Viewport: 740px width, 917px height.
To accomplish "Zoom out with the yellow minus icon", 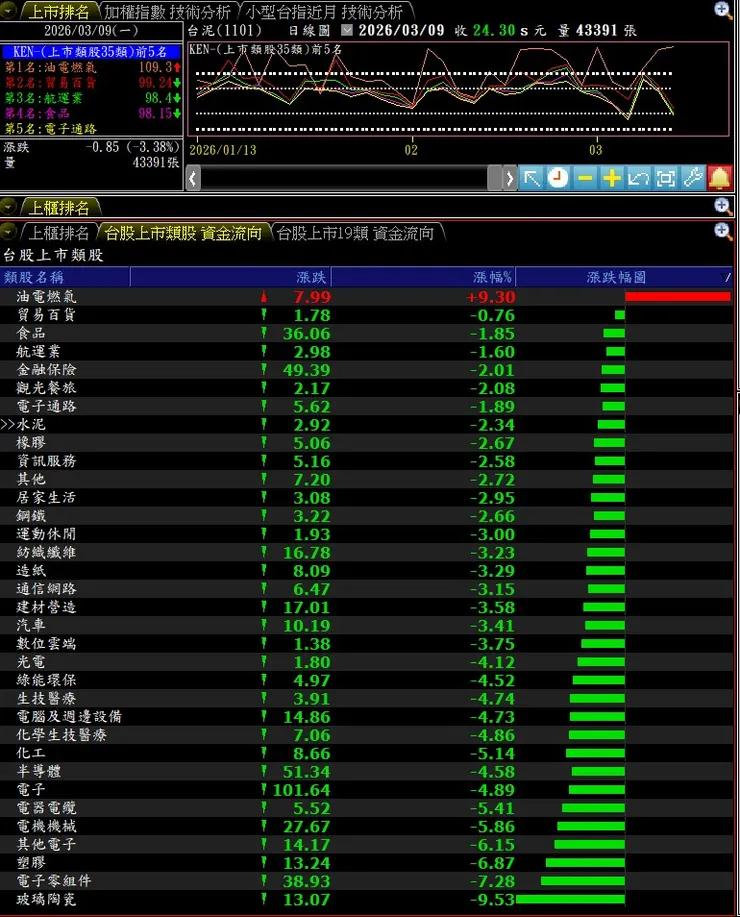I will pyautogui.click(x=585, y=178).
